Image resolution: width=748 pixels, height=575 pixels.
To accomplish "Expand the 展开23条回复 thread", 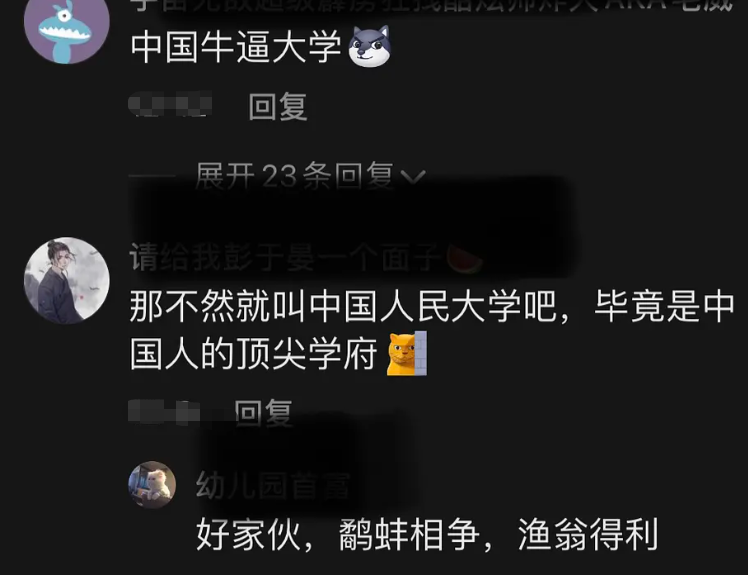I will click(x=310, y=176).
